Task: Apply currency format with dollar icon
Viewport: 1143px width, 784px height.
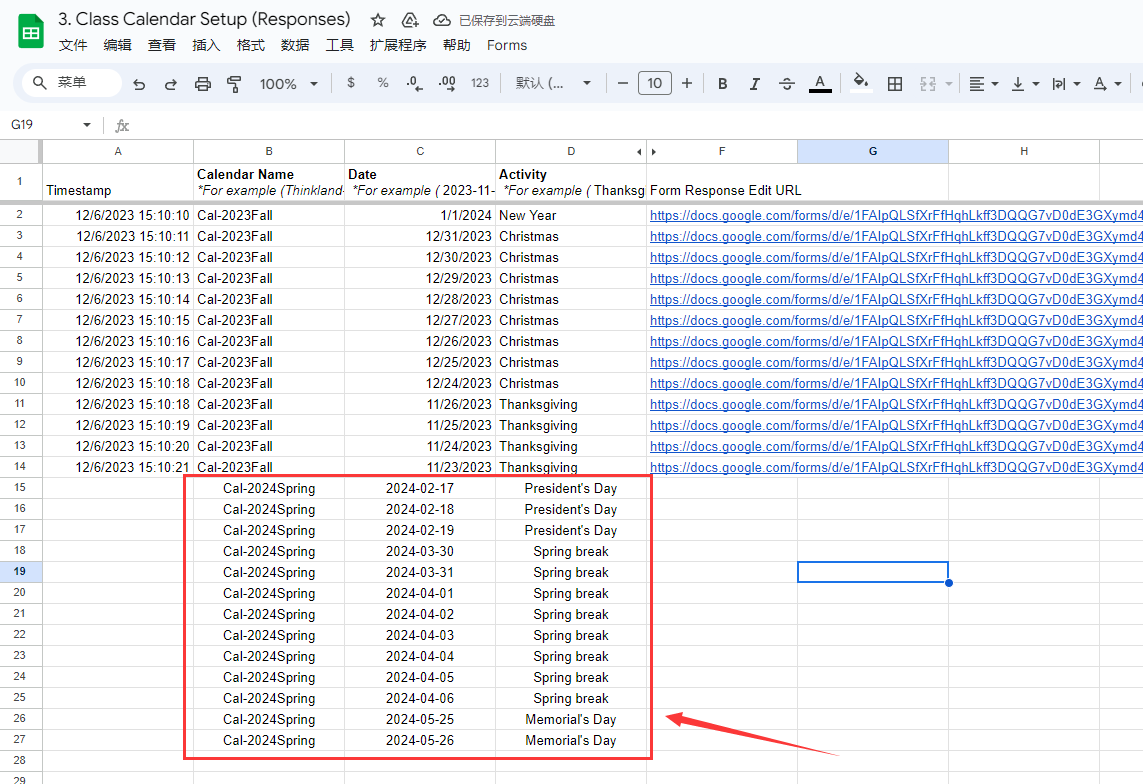Action: coord(351,84)
